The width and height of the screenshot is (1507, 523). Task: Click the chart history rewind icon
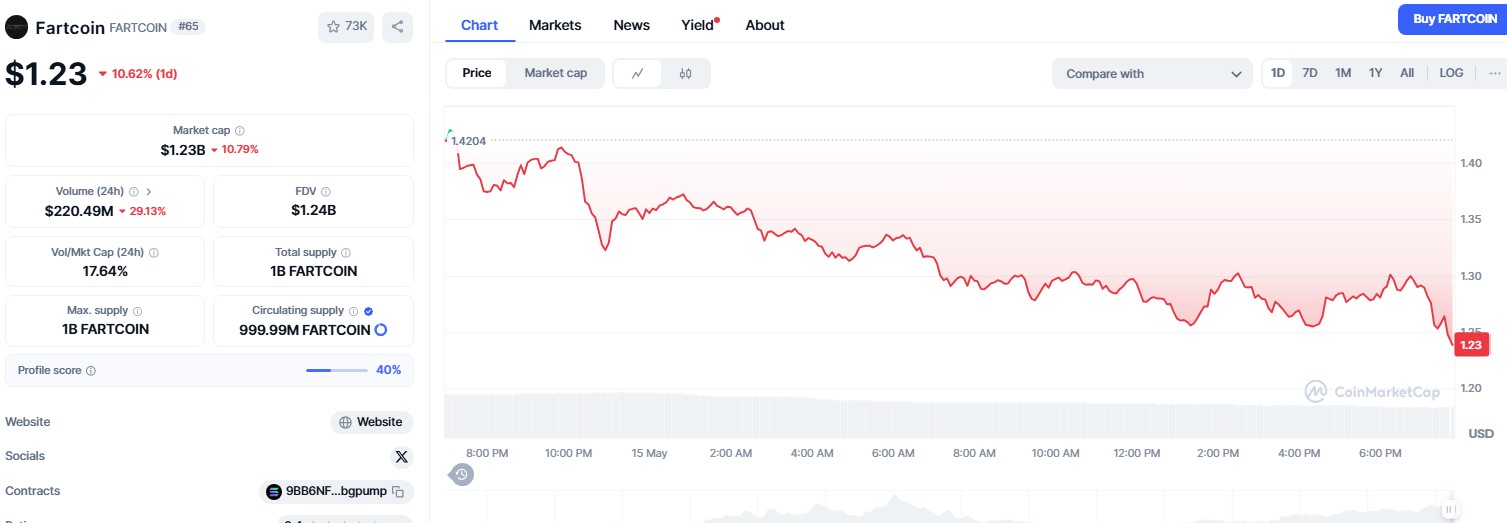pyautogui.click(x=461, y=474)
